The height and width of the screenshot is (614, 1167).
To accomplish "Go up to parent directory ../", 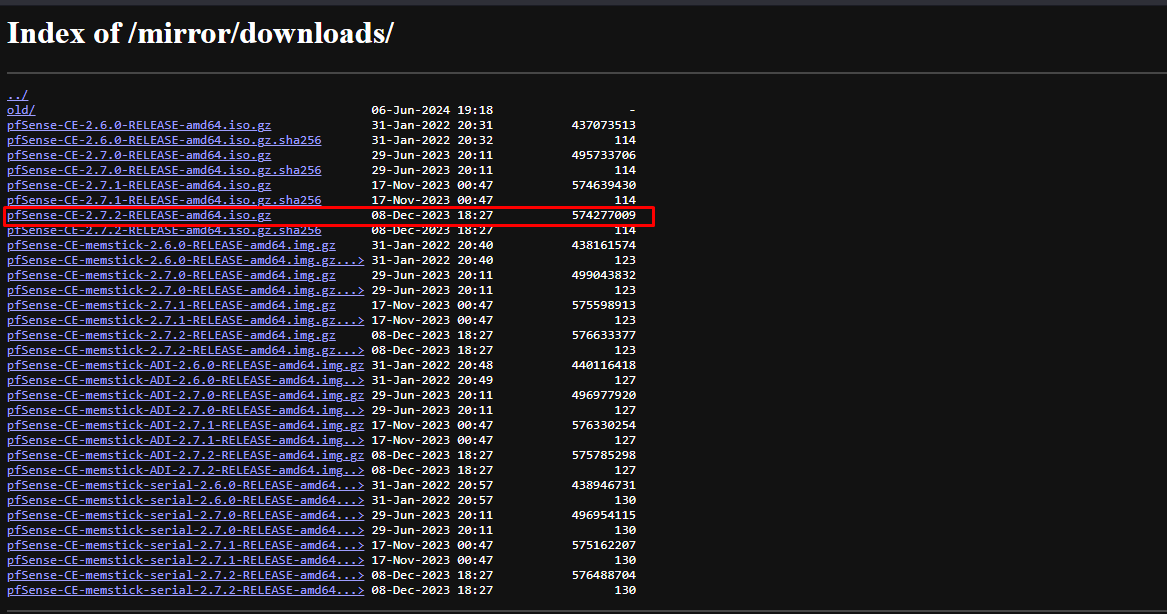I will (x=17, y=95).
